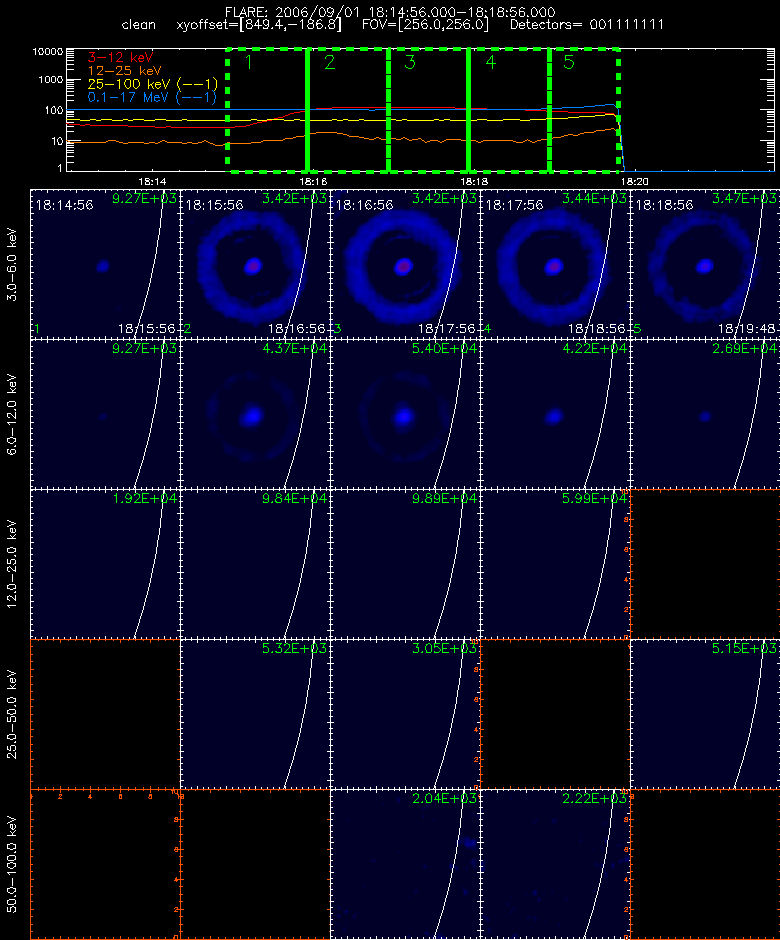The width and height of the screenshot is (780, 940).
Task: Select interval number 4 in the light curve
Action: pos(490,62)
